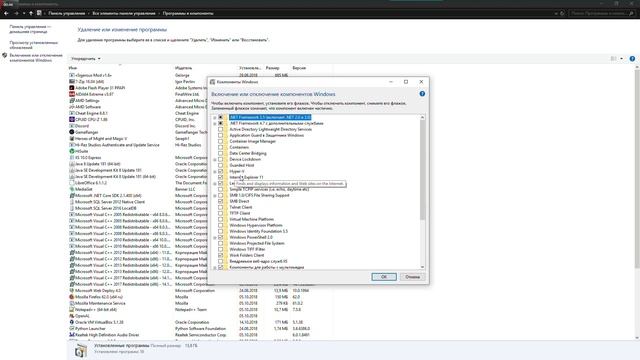This screenshot has width=640, height=360.
Task: Click the Mozilla Firefox icon
Action: point(72,297)
